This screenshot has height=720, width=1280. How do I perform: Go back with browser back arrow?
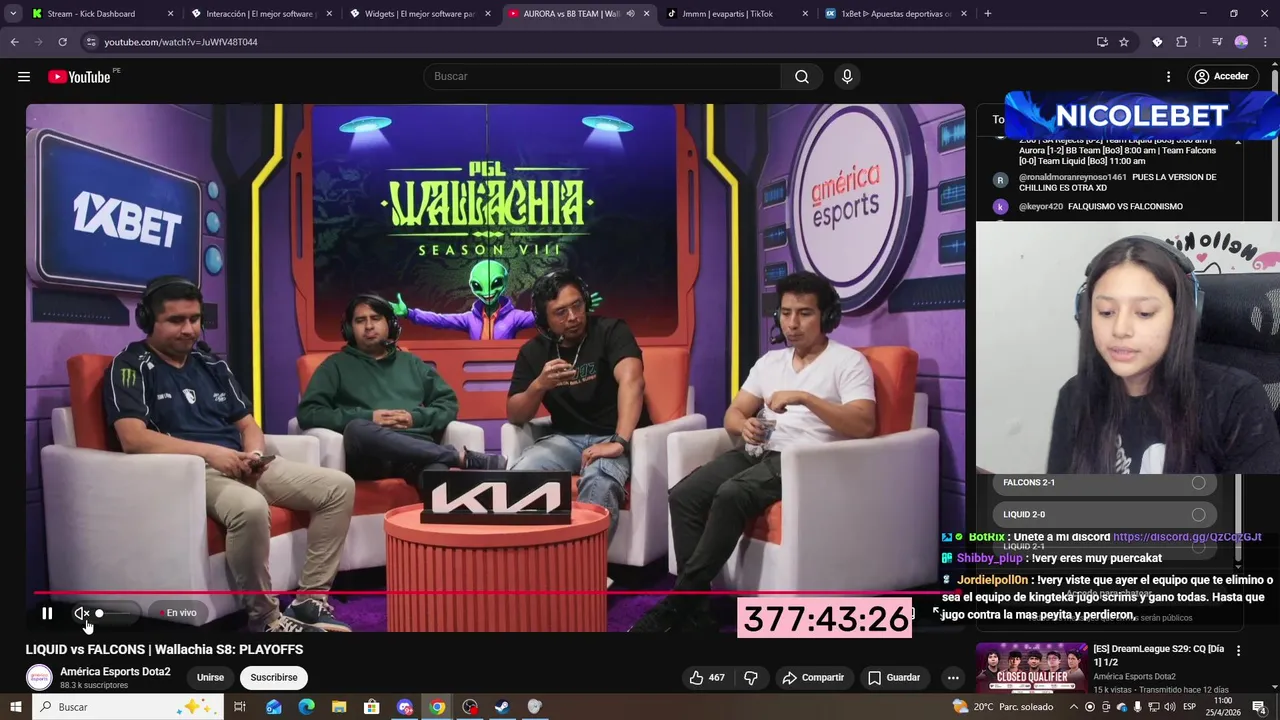coord(14,42)
